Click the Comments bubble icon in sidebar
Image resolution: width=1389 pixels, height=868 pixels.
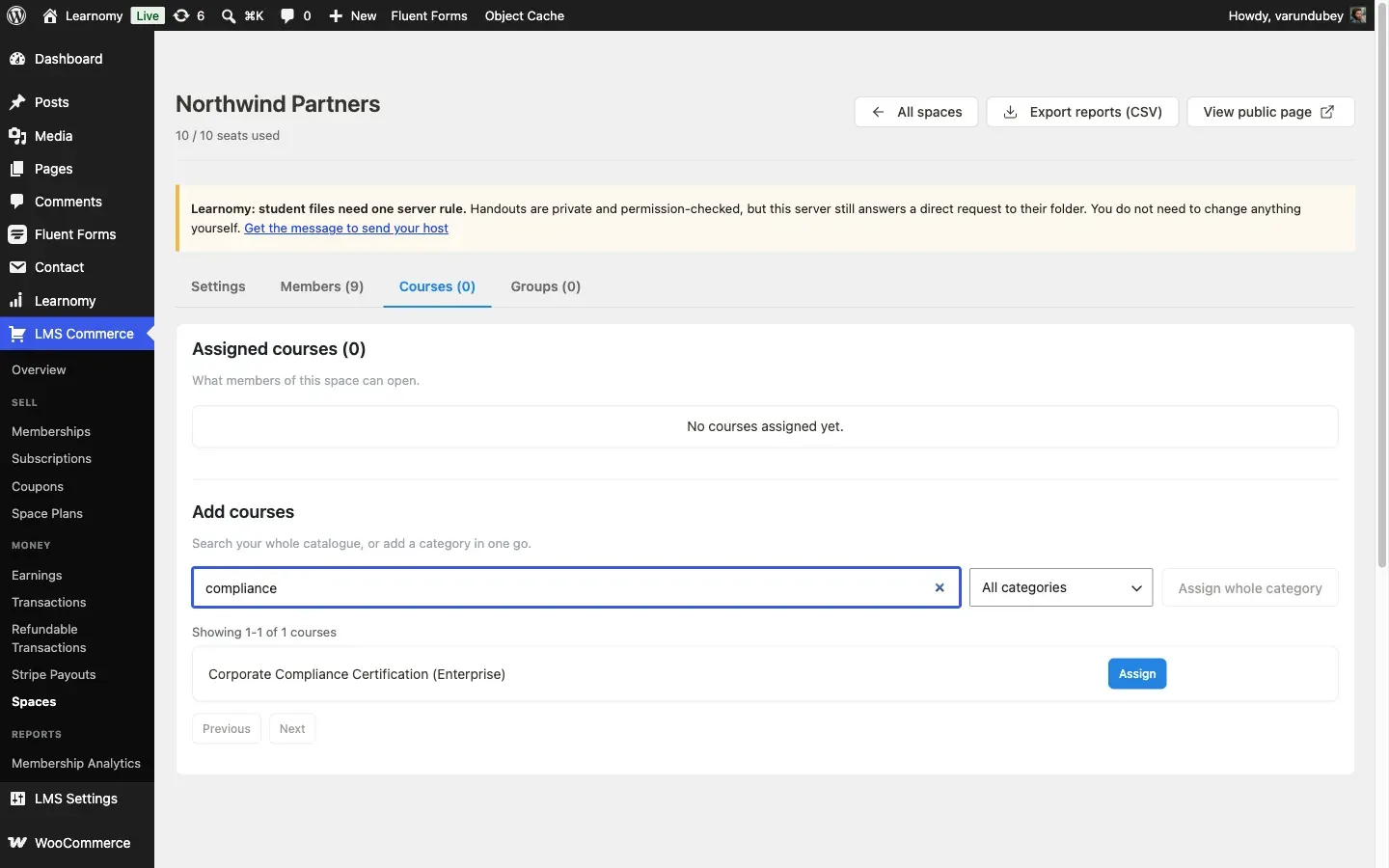(17, 202)
